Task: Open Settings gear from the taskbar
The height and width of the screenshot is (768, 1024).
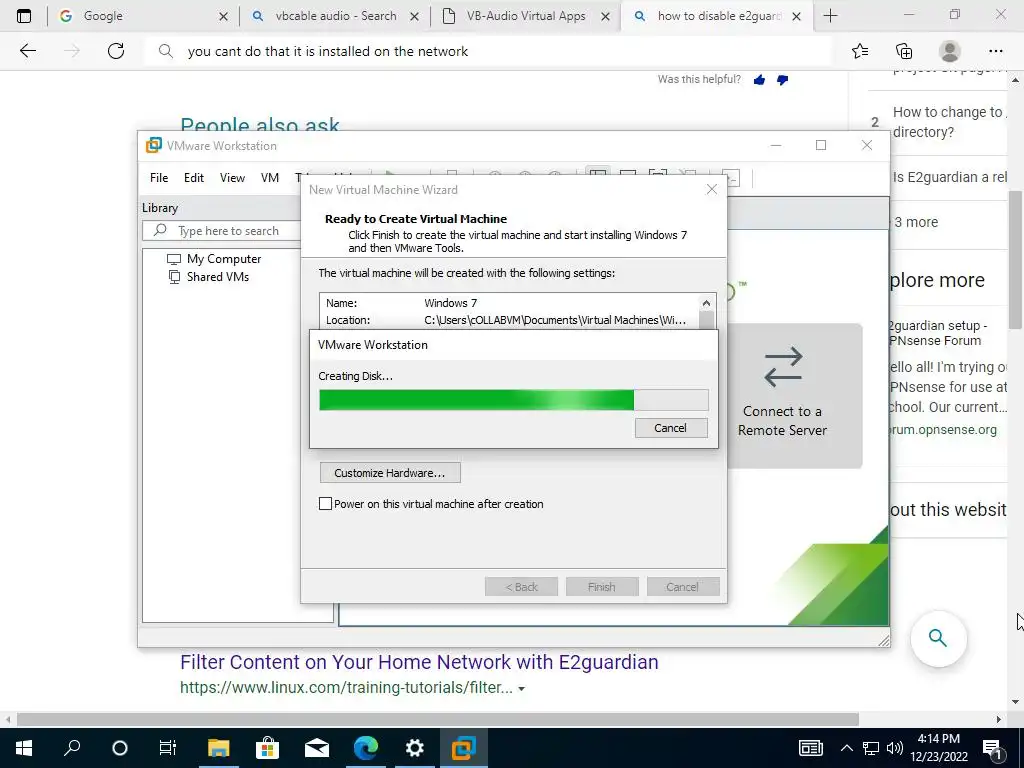Action: click(x=414, y=748)
